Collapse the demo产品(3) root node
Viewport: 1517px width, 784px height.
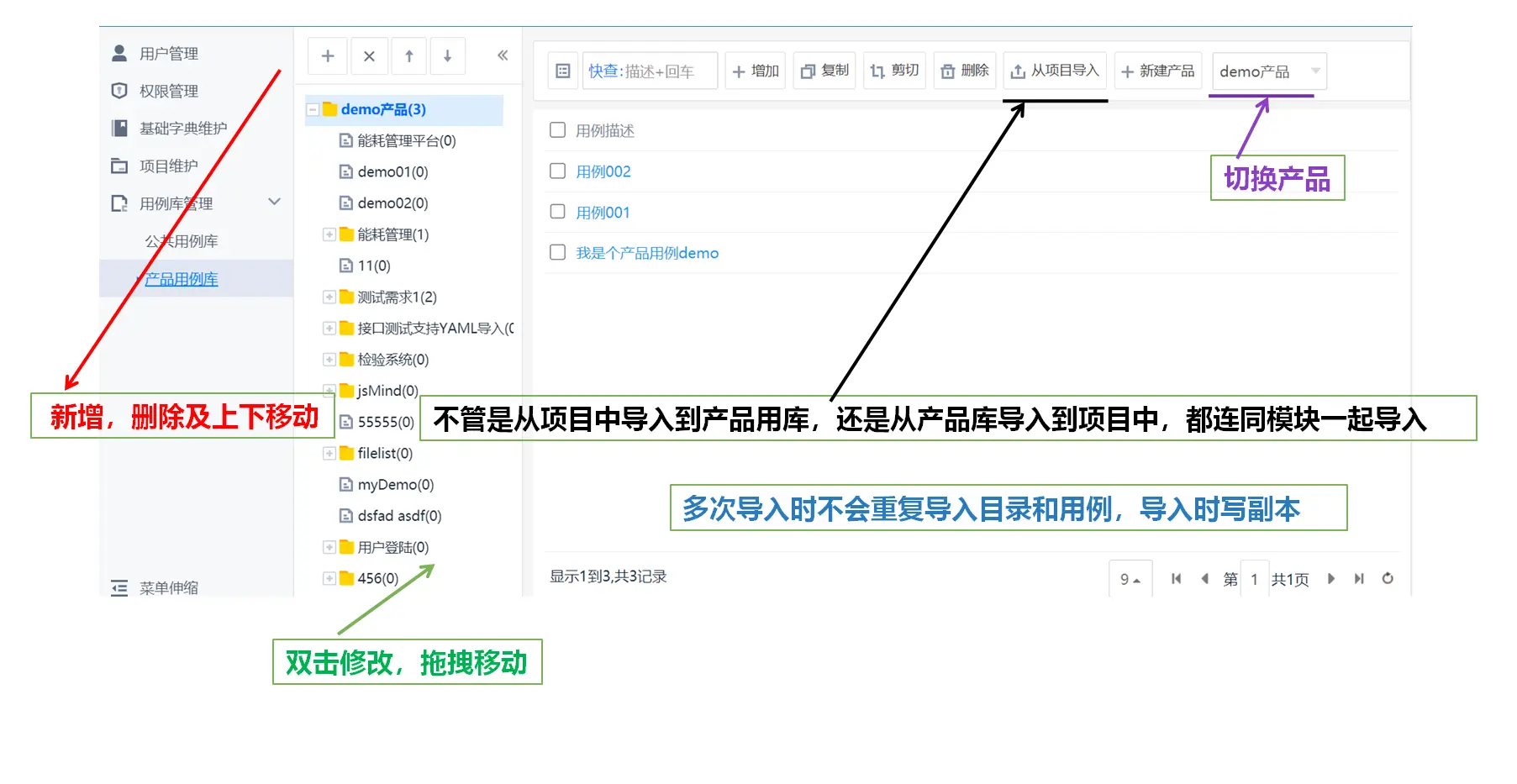[313, 109]
